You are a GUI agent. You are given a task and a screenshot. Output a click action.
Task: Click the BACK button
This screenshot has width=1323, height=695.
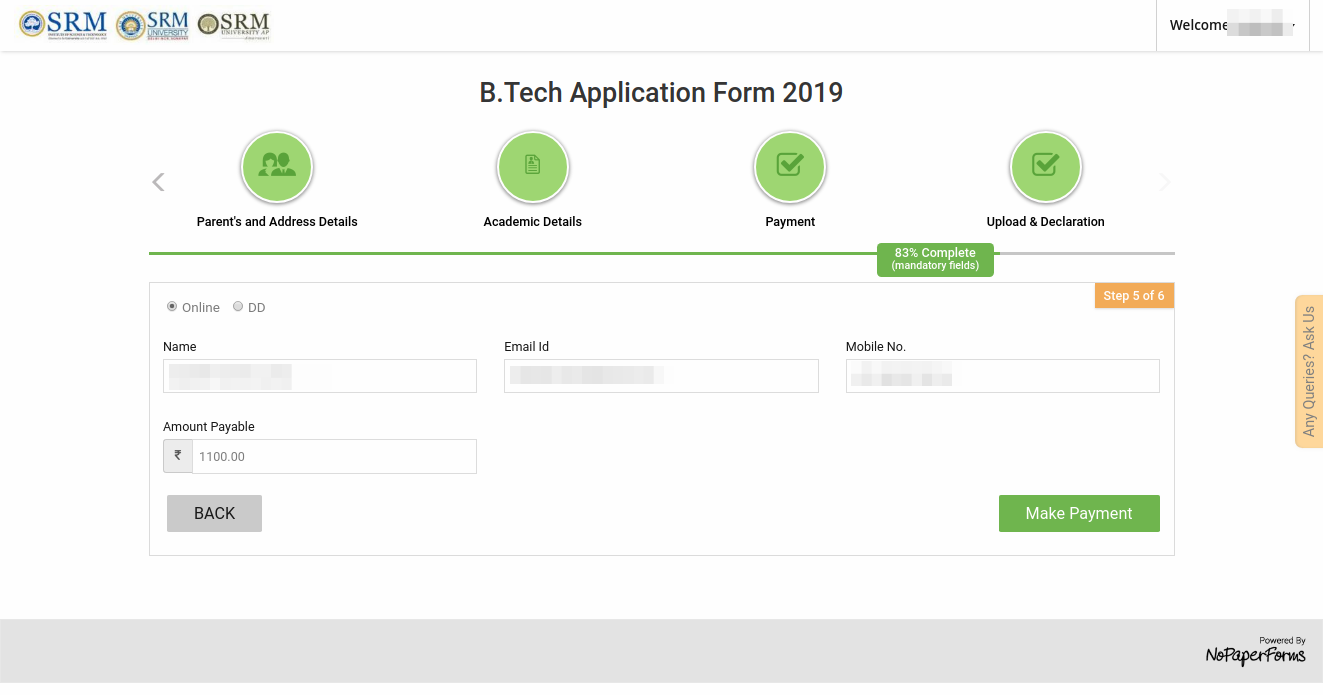[x=213, y=513]
